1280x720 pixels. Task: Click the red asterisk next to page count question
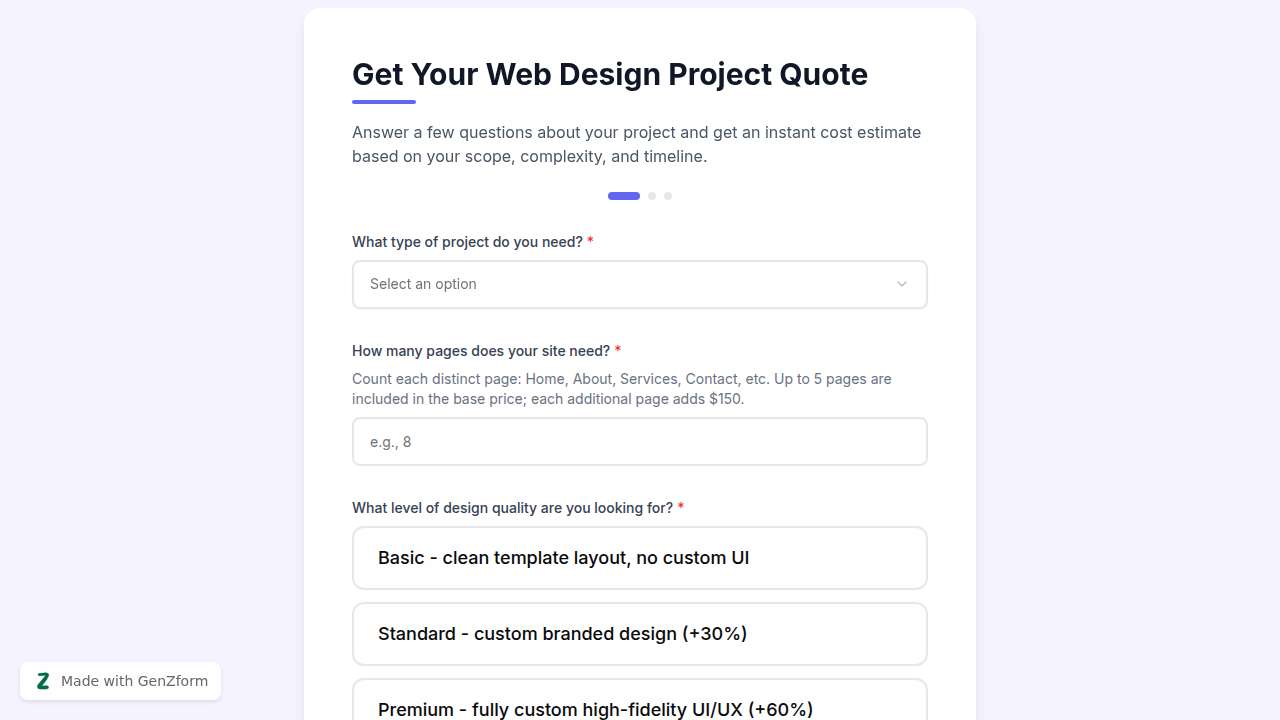click(x=618, y=351)
